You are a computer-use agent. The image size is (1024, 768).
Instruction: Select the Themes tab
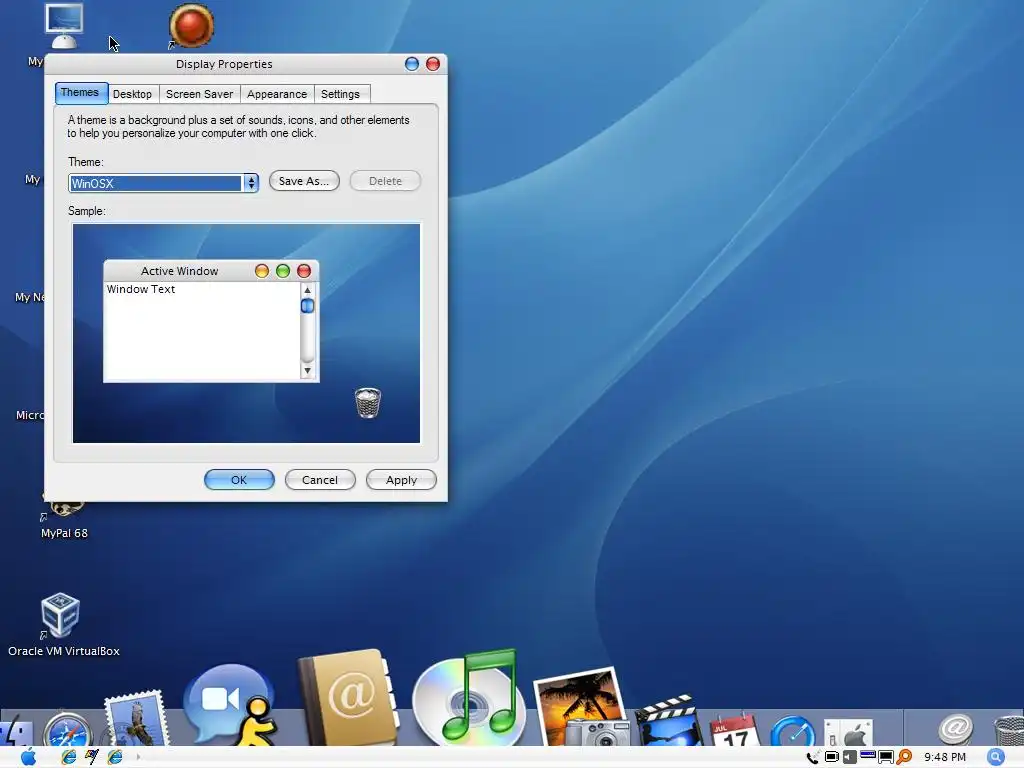pyautogui.click(x=80, y=93)
